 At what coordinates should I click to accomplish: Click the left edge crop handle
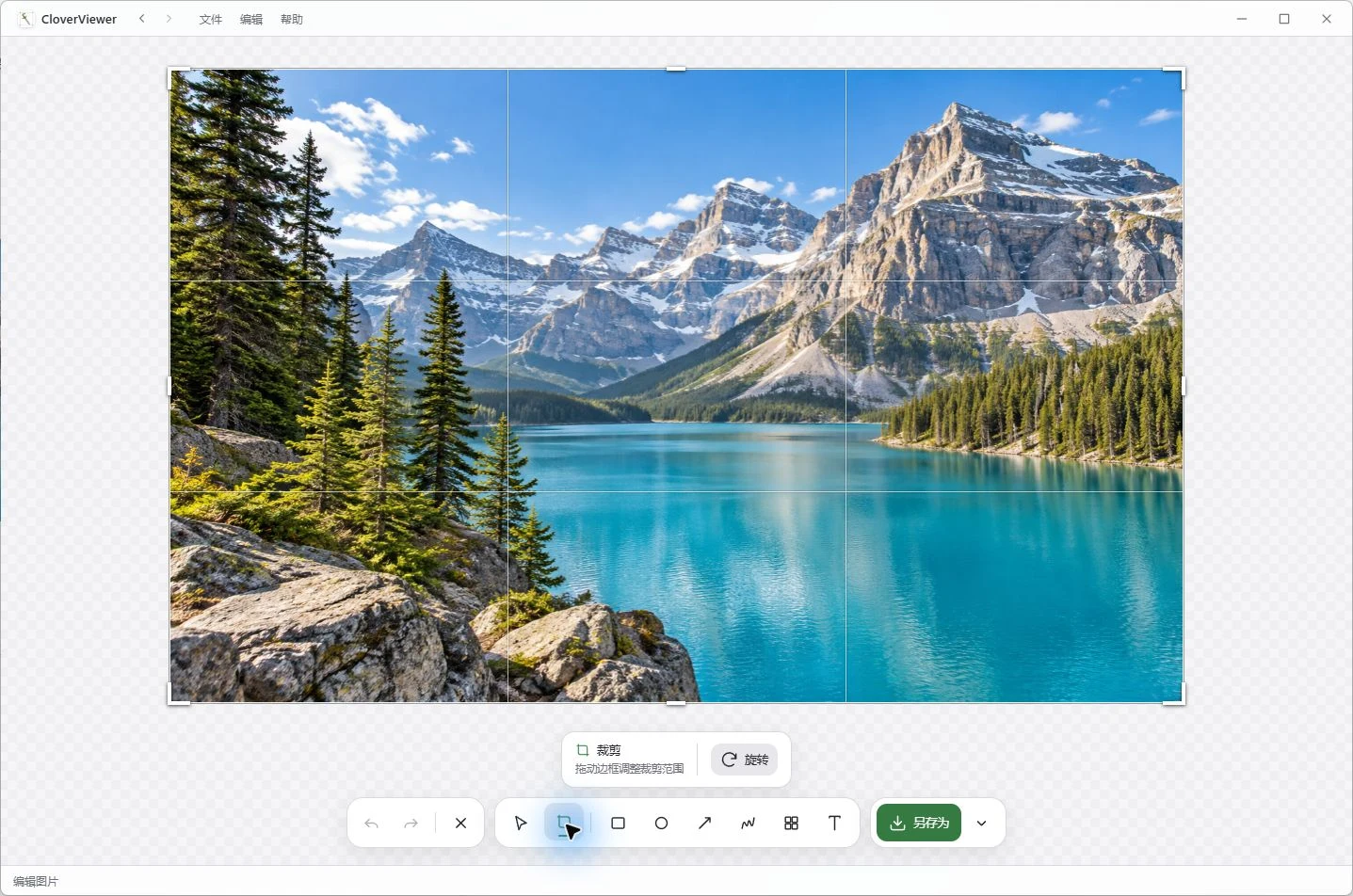coord(169,386)
